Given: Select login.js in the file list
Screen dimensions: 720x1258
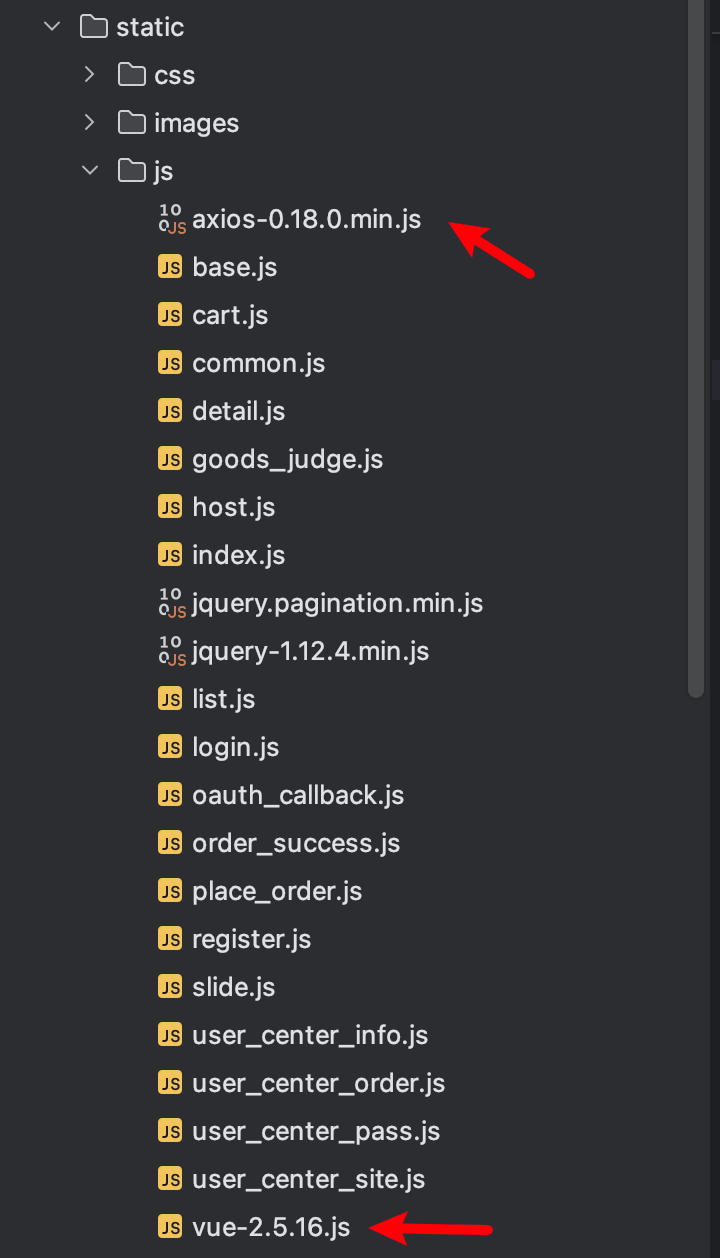Looking at the screenshot, I should pyautogui.click(x=235, y=747).
